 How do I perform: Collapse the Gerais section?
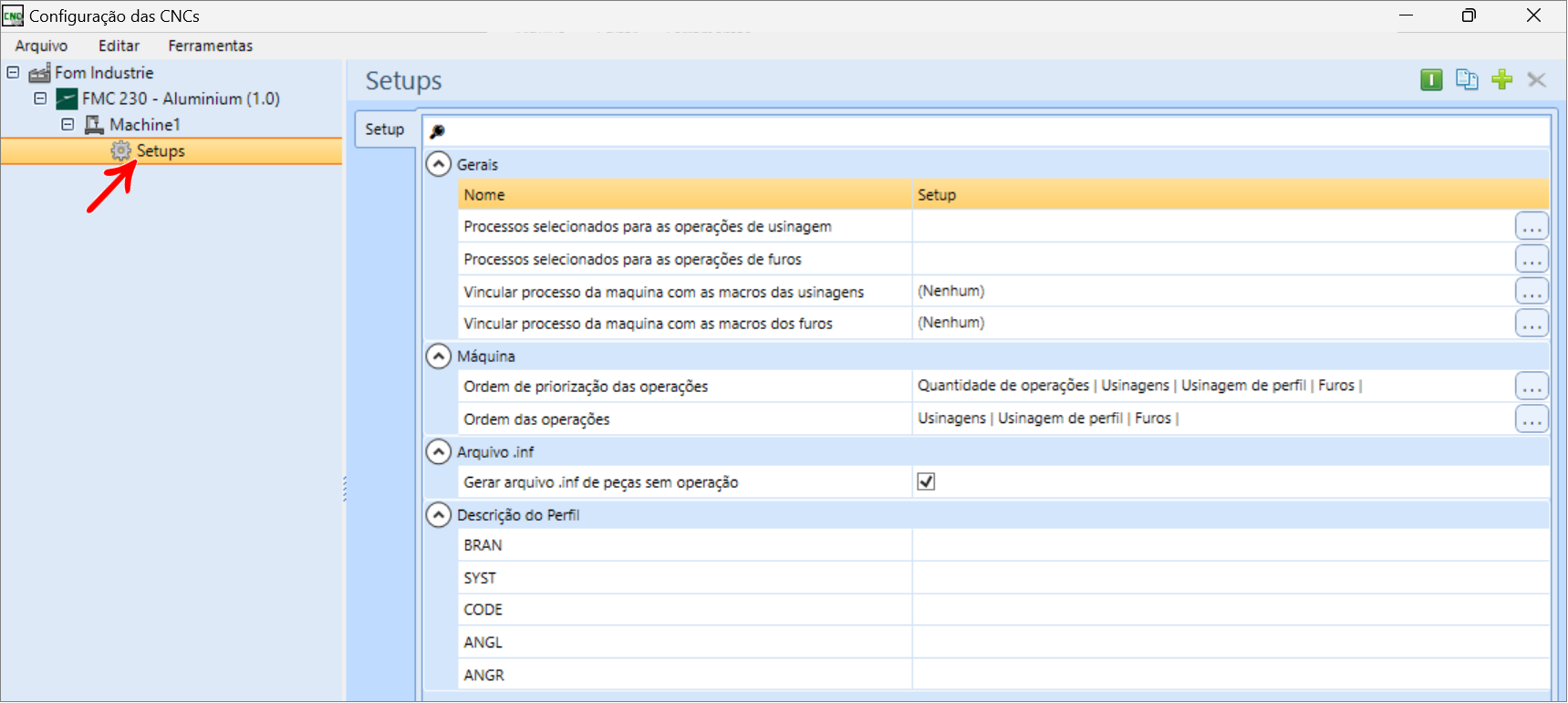pyautogui.click(x=439, y=164)
